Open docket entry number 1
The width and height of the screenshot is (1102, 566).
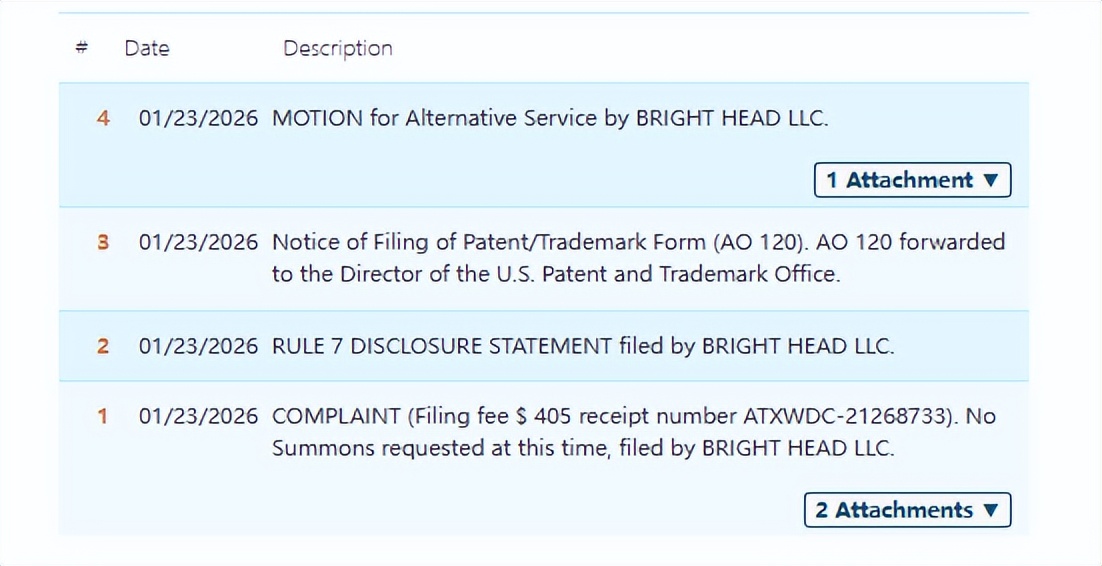(103, 416)
